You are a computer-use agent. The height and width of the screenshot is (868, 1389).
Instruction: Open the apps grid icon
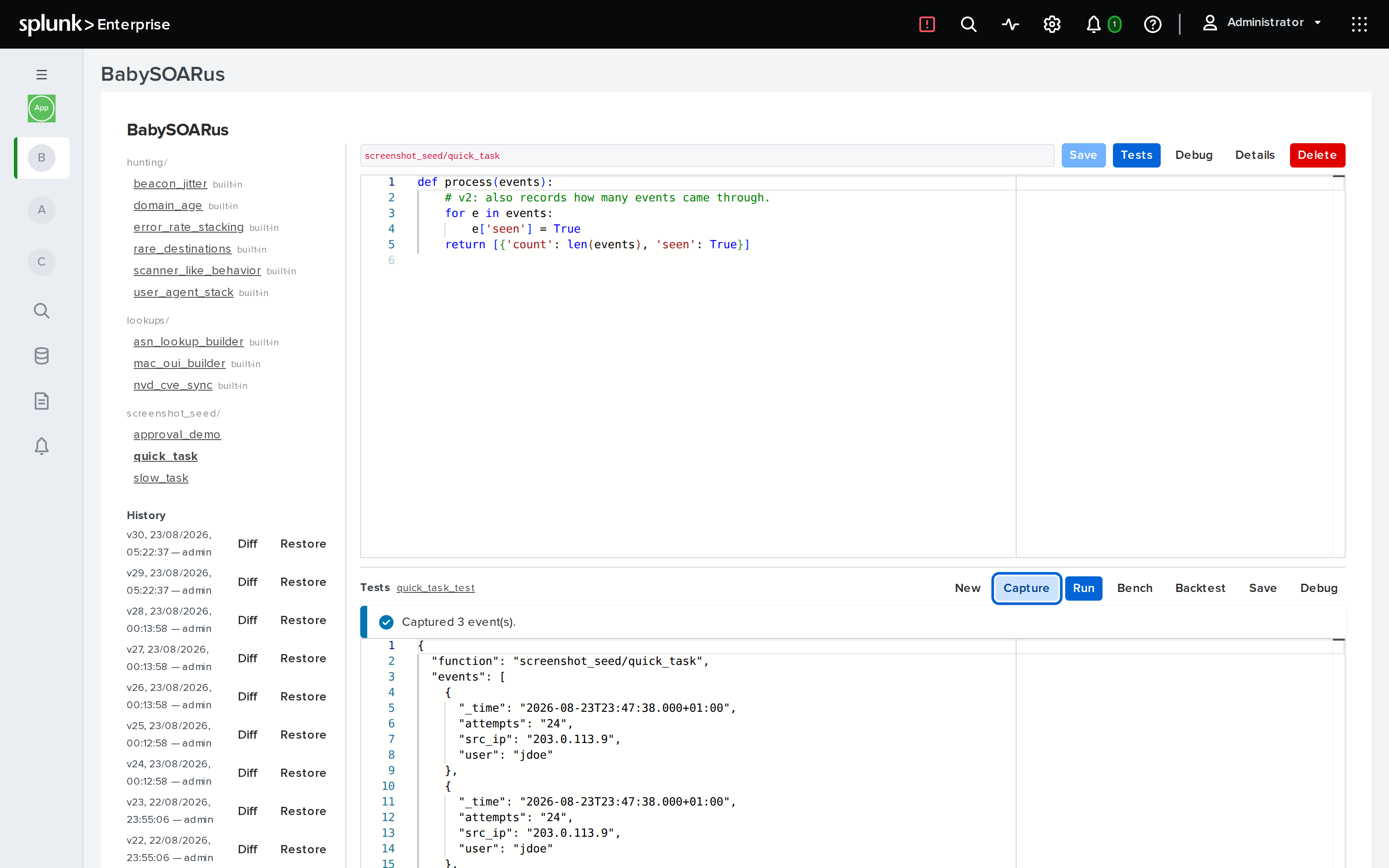[1359, 24]
